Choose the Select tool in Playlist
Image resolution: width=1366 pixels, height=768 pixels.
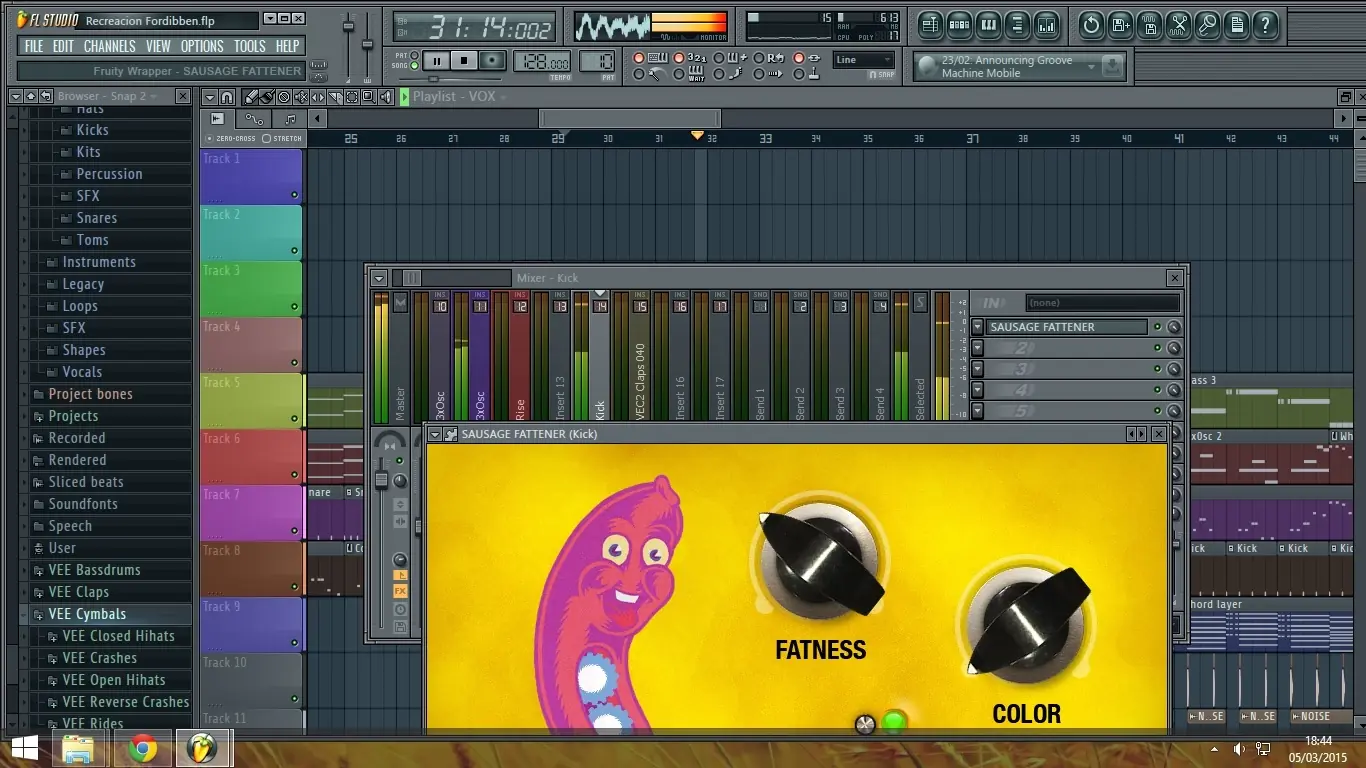click(x=352, y=97)
